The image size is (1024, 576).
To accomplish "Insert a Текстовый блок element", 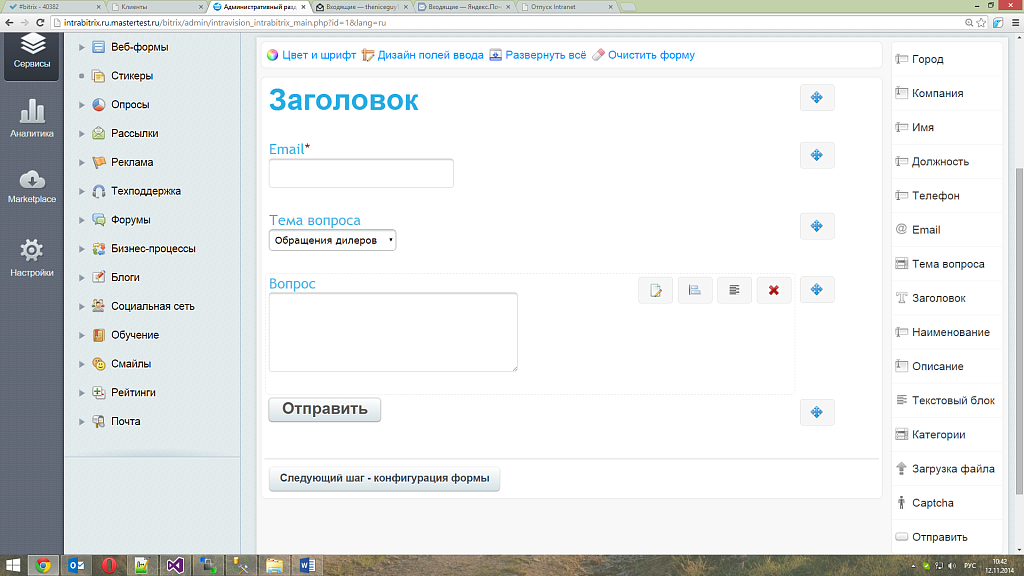I will pyautogui.click(x=951, y=400).
